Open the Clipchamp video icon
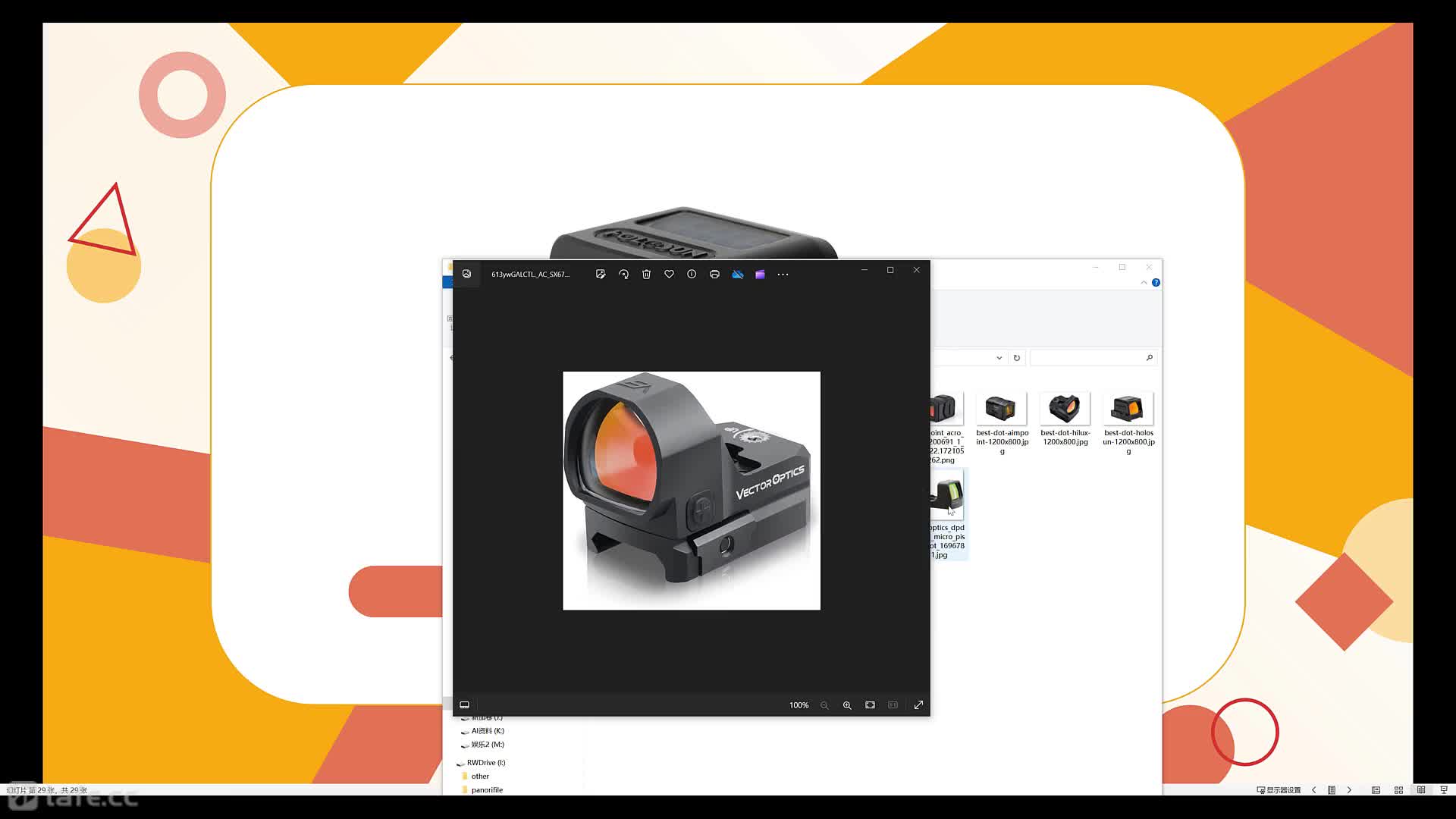This screenshot has width=1456, height=819. 760,275
